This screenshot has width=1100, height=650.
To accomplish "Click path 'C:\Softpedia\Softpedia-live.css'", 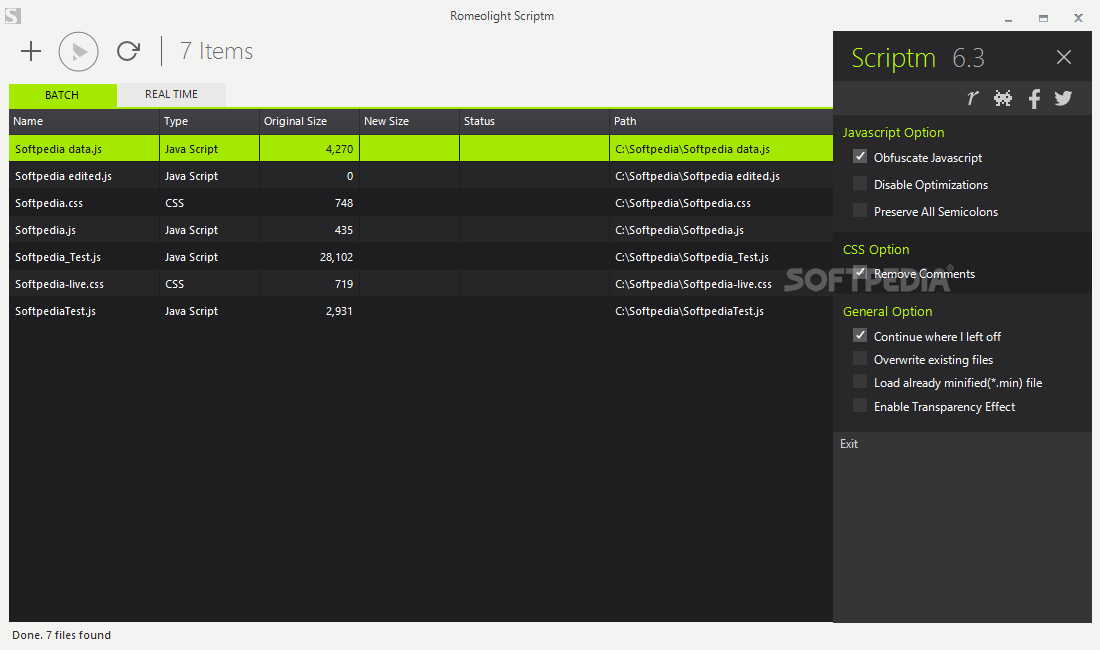I will (693, 284).
